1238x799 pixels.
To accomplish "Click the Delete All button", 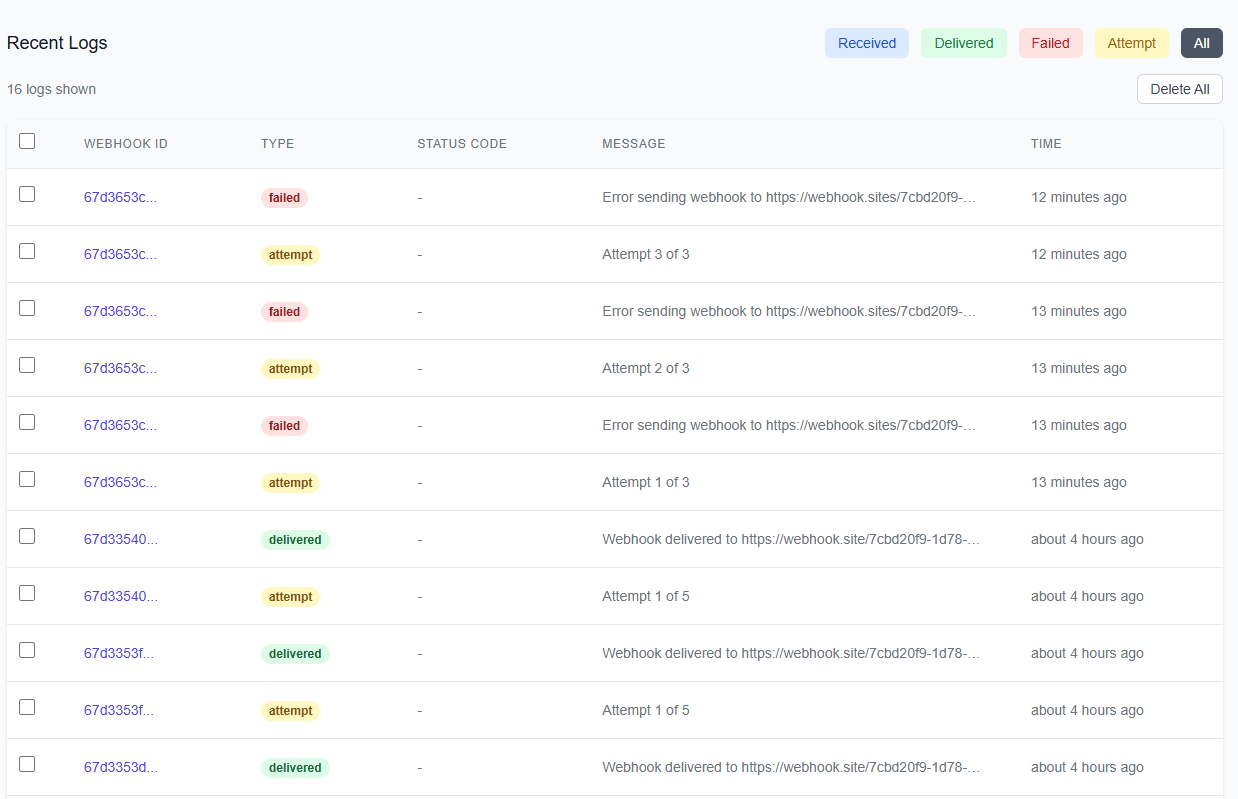I will point(1180,89).
